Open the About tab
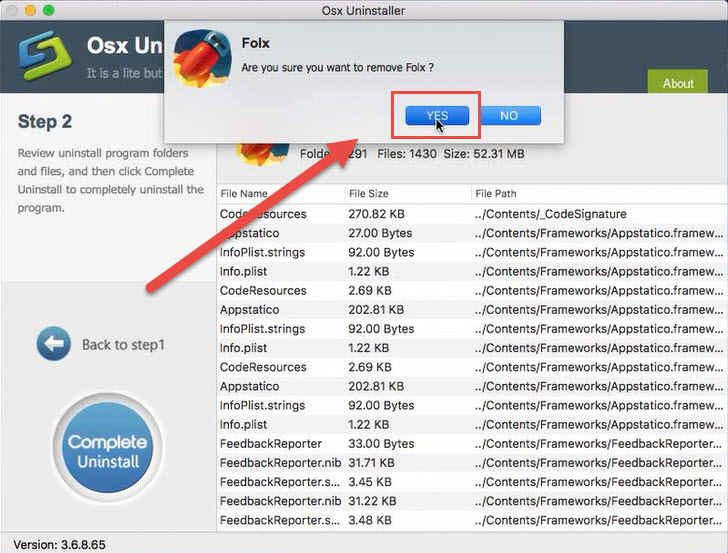Image resolution: width=728 pixels, height=553 pixels. pos(678,83)
